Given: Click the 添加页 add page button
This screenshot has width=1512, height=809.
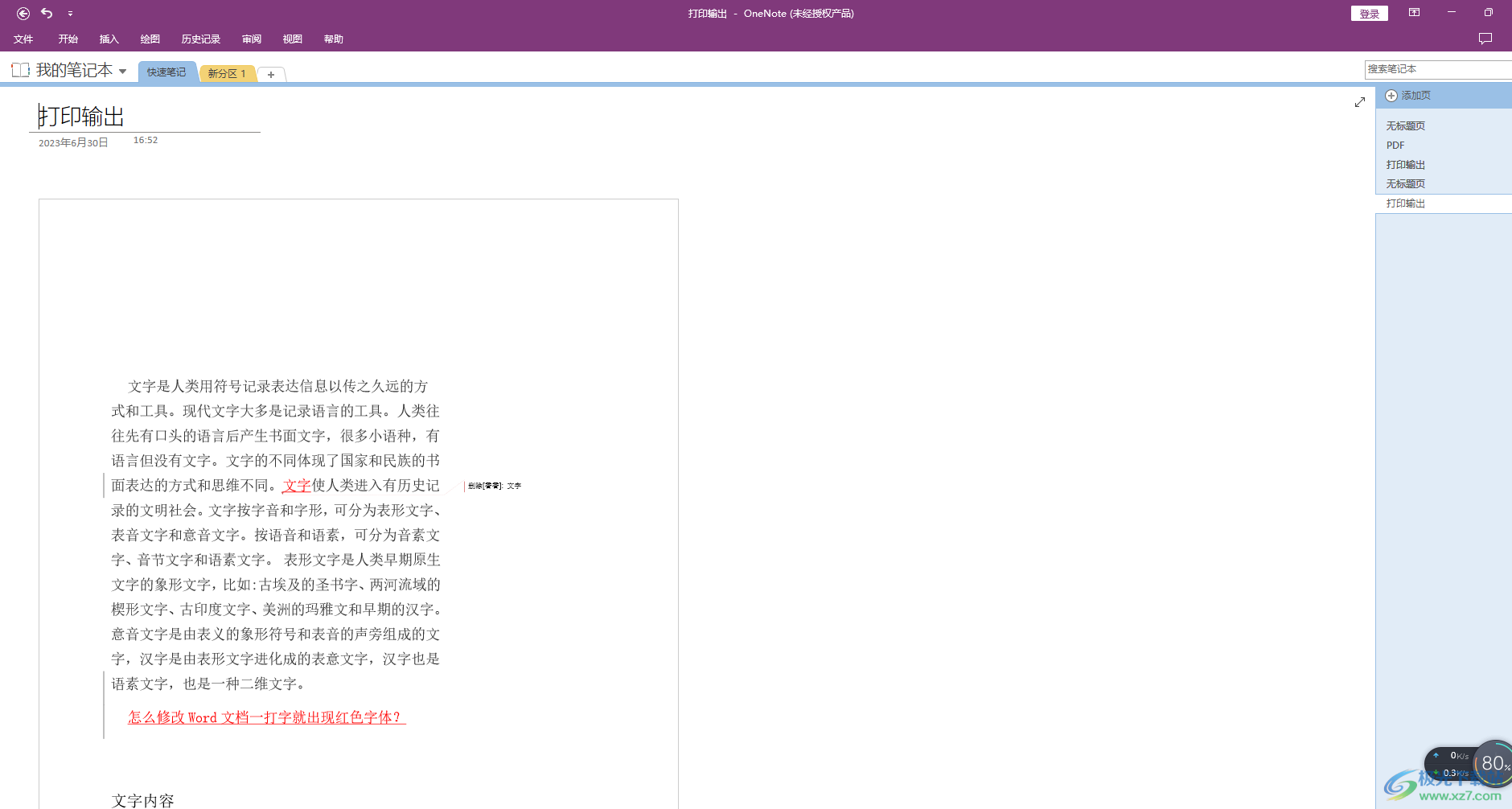Looking at the screenshot, I should tap(1407, 96).
